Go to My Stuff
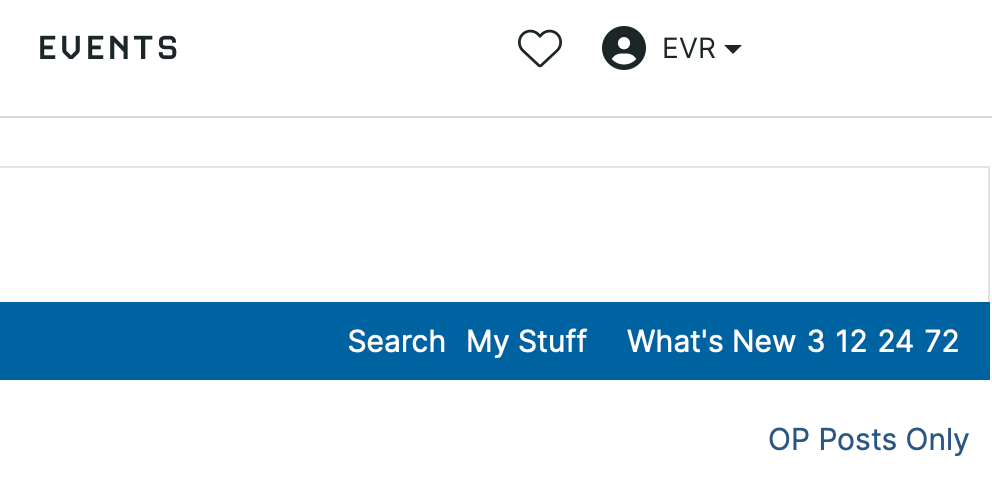Viewport: 992px width, 478px height. pyautogui.click(x=526, y=342)
